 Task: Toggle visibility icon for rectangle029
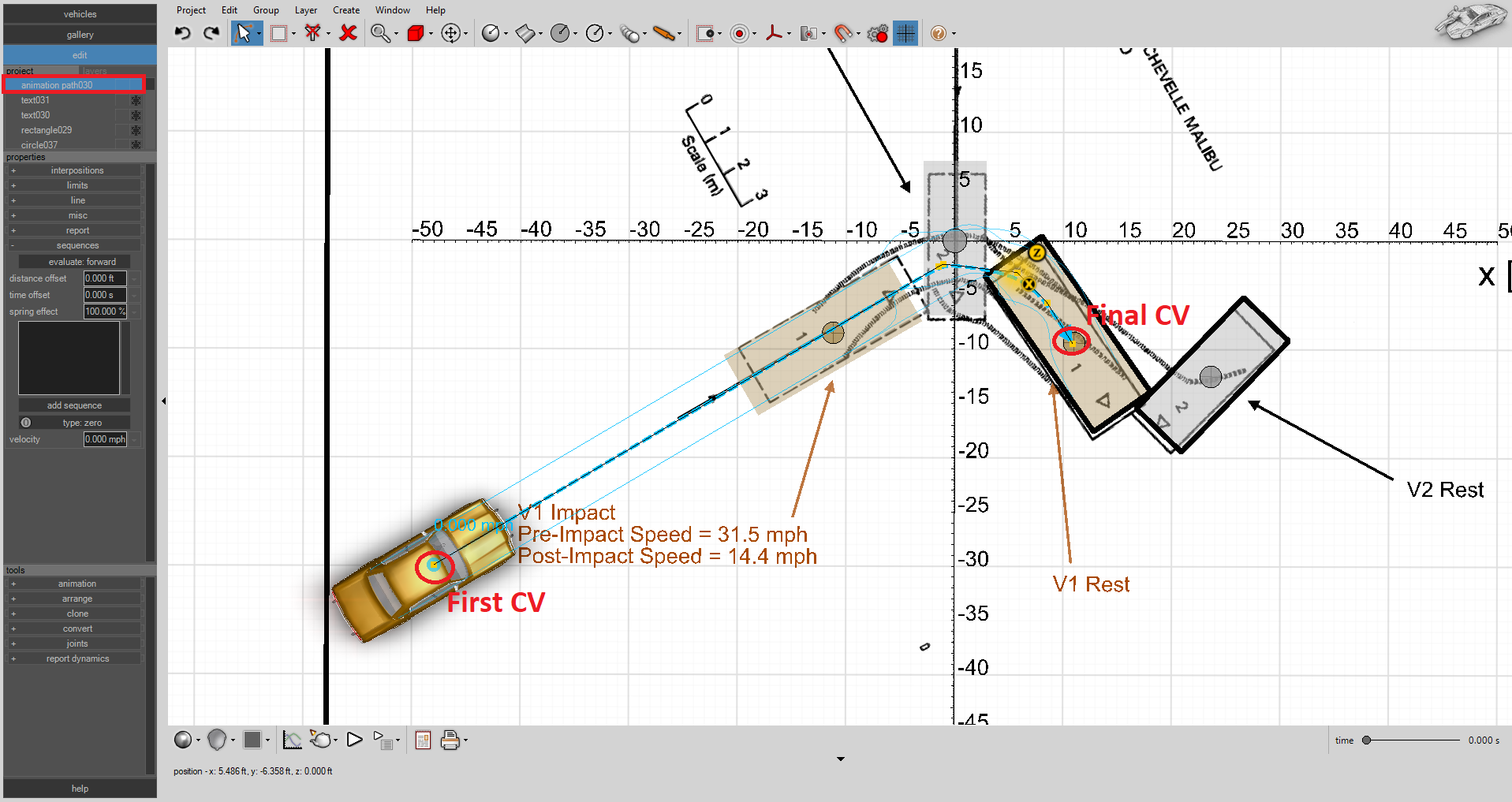click(x=136, y=130)
